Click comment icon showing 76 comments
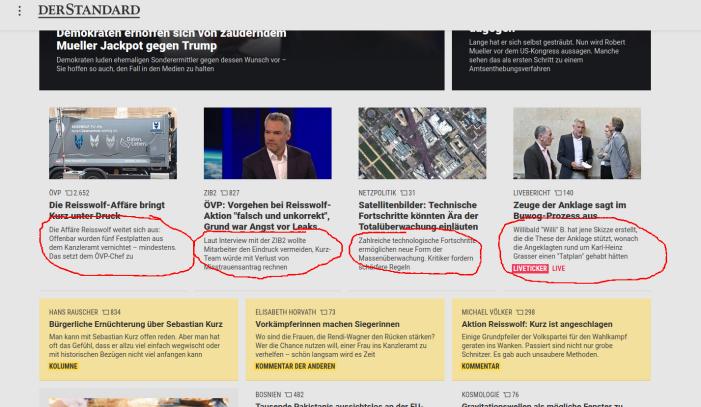Screen dimensions: 701x407 click(x=507, y=394)
